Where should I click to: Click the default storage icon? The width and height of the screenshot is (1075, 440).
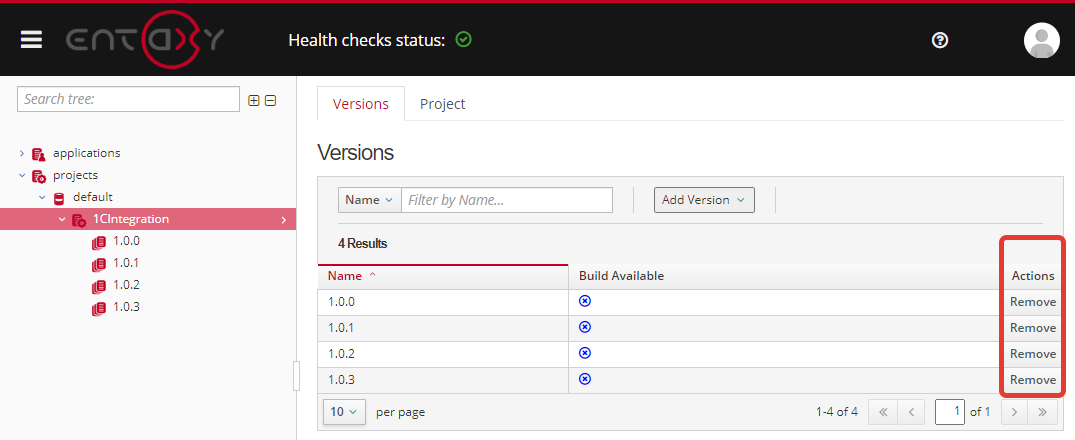59,198
